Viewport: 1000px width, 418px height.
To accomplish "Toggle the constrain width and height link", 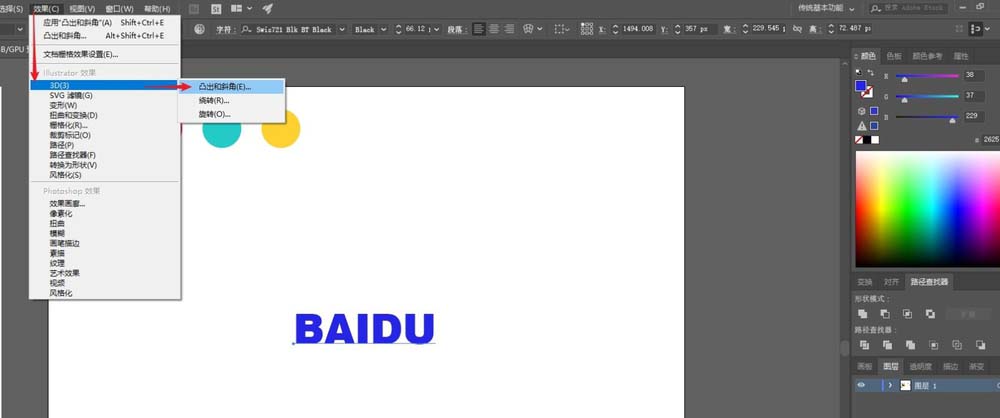I will [x=797, y=29].
